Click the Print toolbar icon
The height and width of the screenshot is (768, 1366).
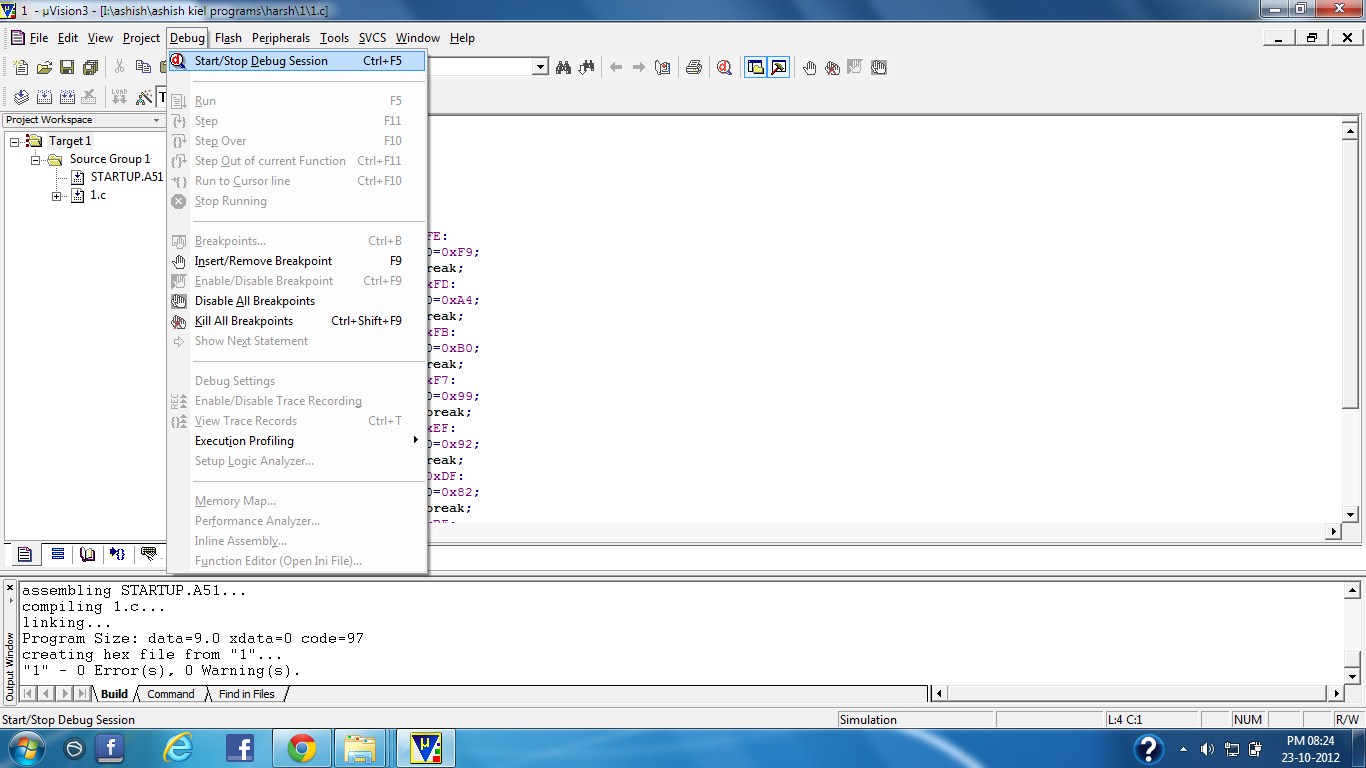point(694,67)
